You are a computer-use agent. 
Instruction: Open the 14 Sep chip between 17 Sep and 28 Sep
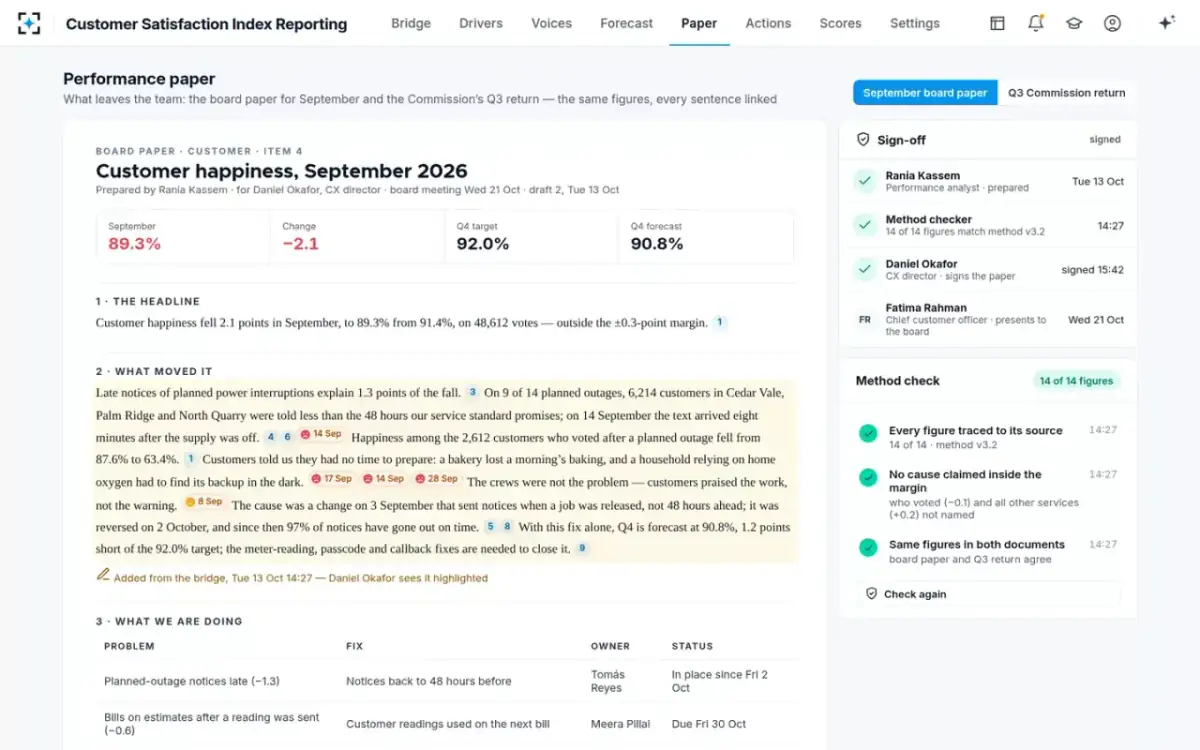point(383,480)
